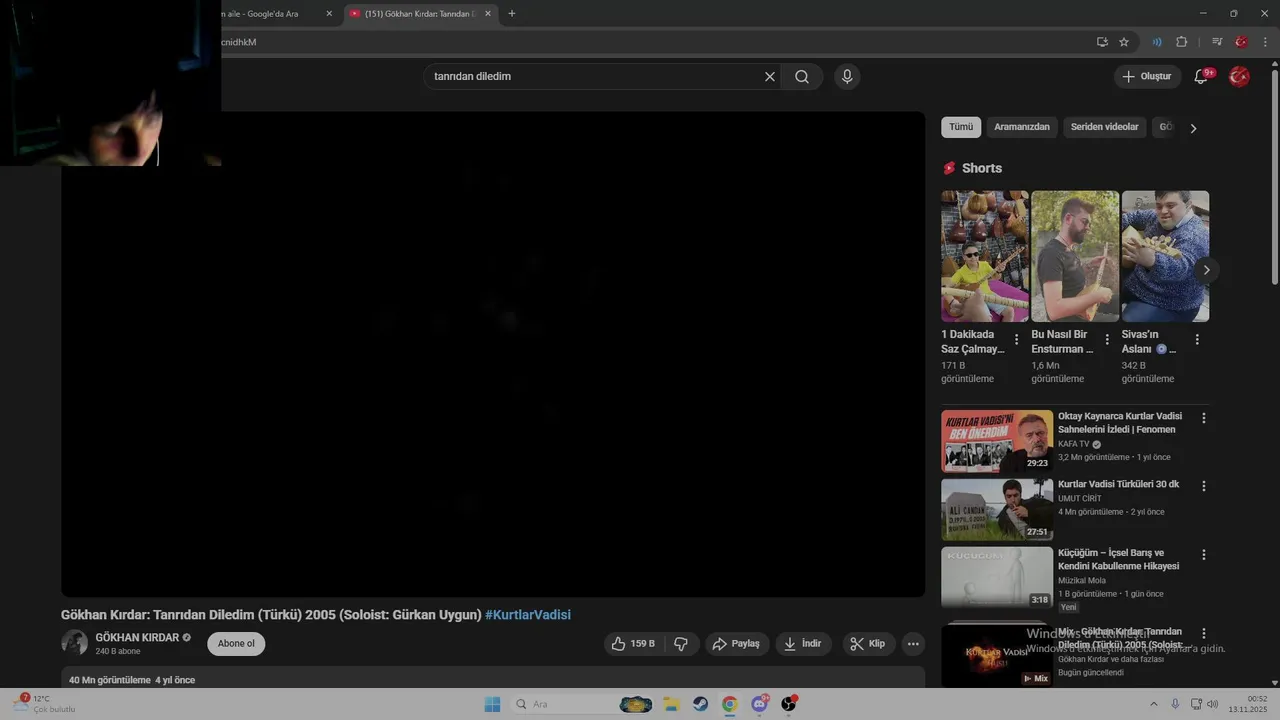Click the main video player area
1280x720 pixels.
493,354
